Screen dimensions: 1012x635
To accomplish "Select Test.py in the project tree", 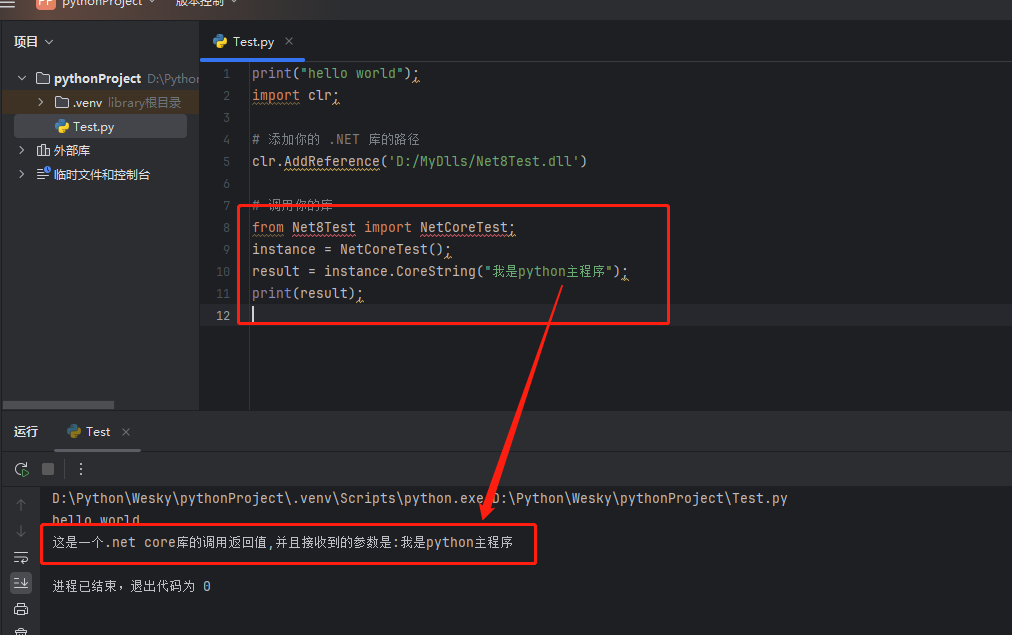I will point(93,127).
